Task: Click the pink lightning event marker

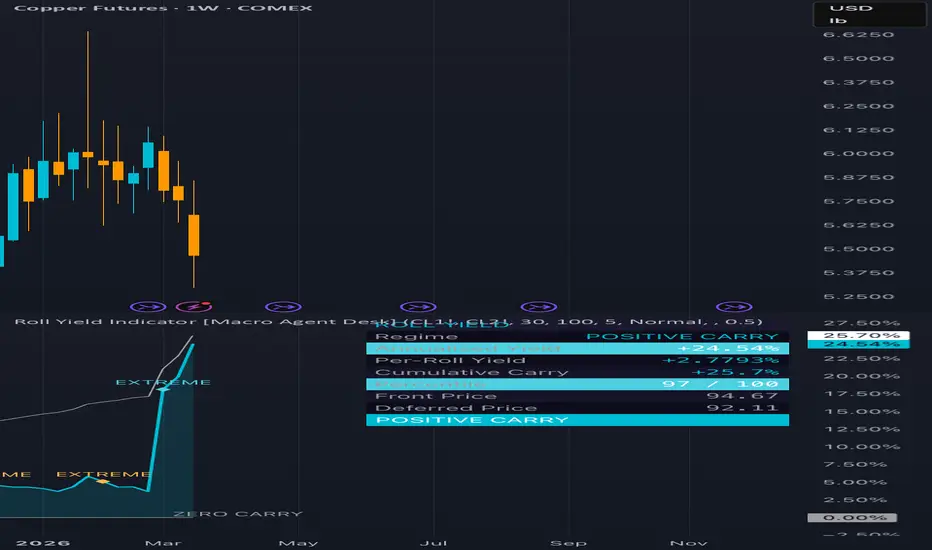Action: (194, 307)
